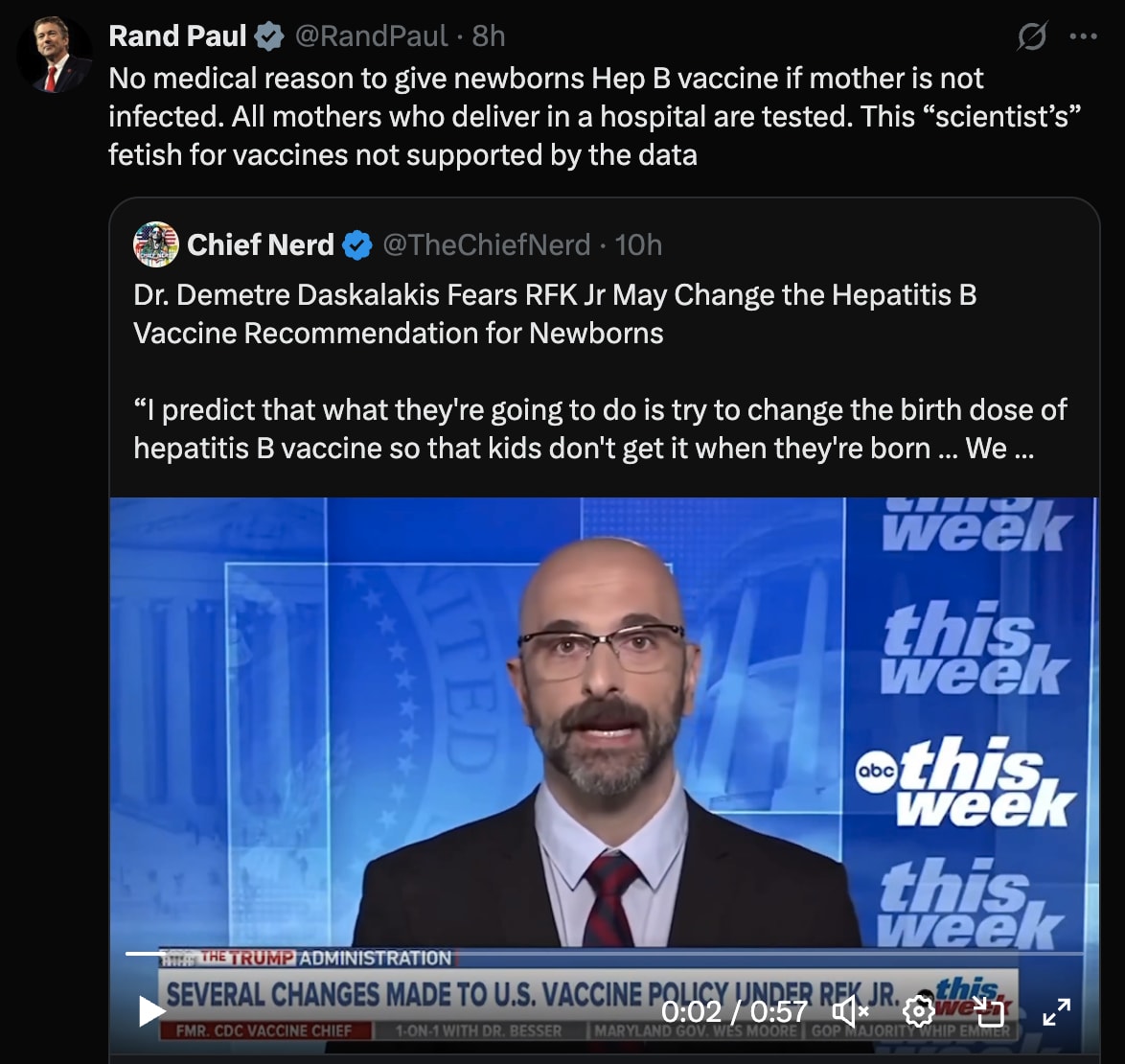Open video settings gear icon
The height and width of the screenshot is (1064, 1125).
[x=918, y=1011]
